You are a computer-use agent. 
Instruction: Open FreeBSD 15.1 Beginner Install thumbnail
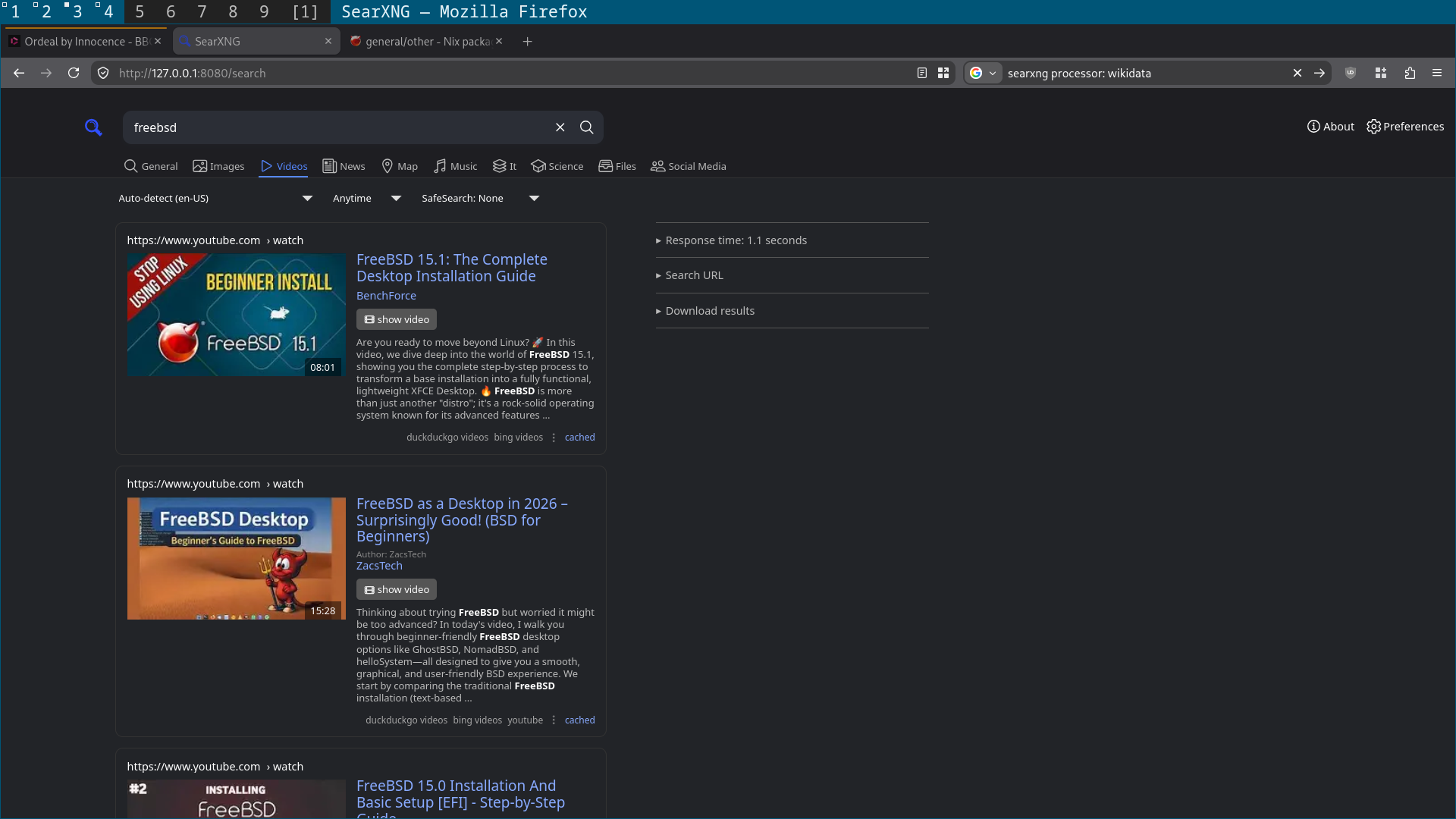[x=237, y=315]
